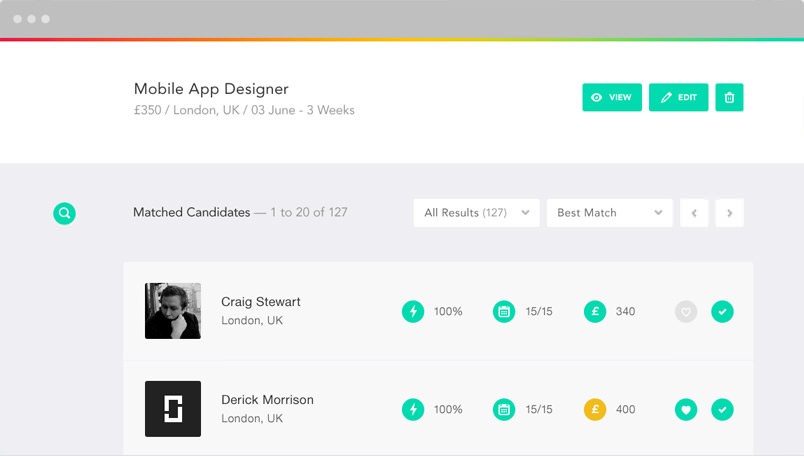Expand the Best Match sort dropdown
The height and width of the screenshot is (456, 804).
pos(609,213)
